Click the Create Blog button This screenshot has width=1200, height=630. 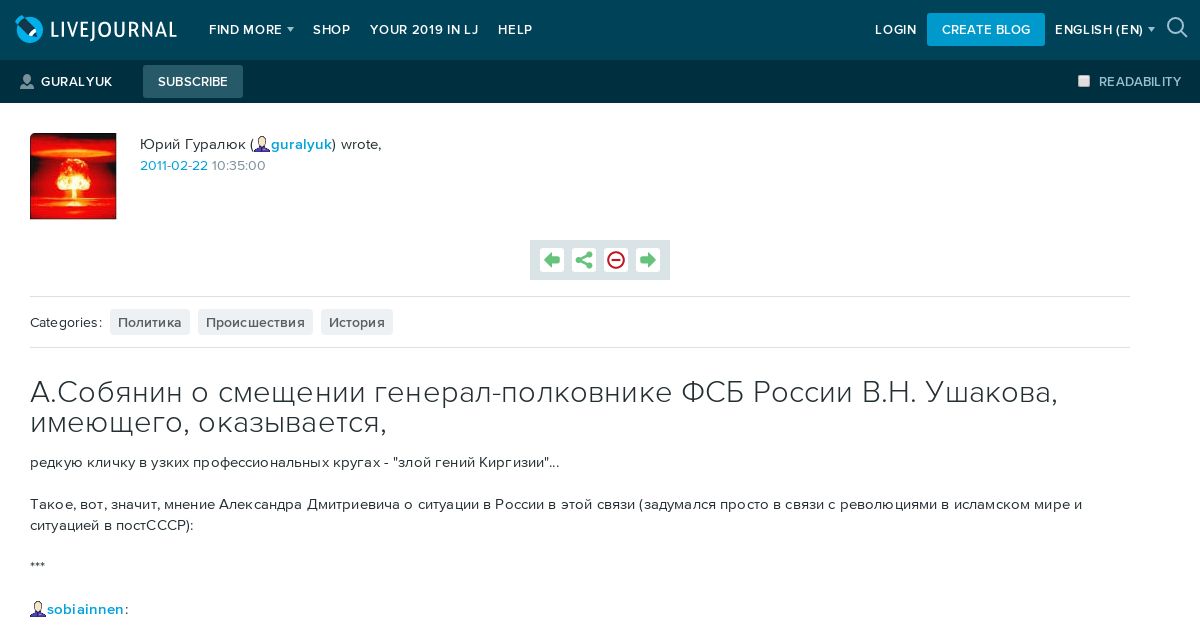coord(986,30)
